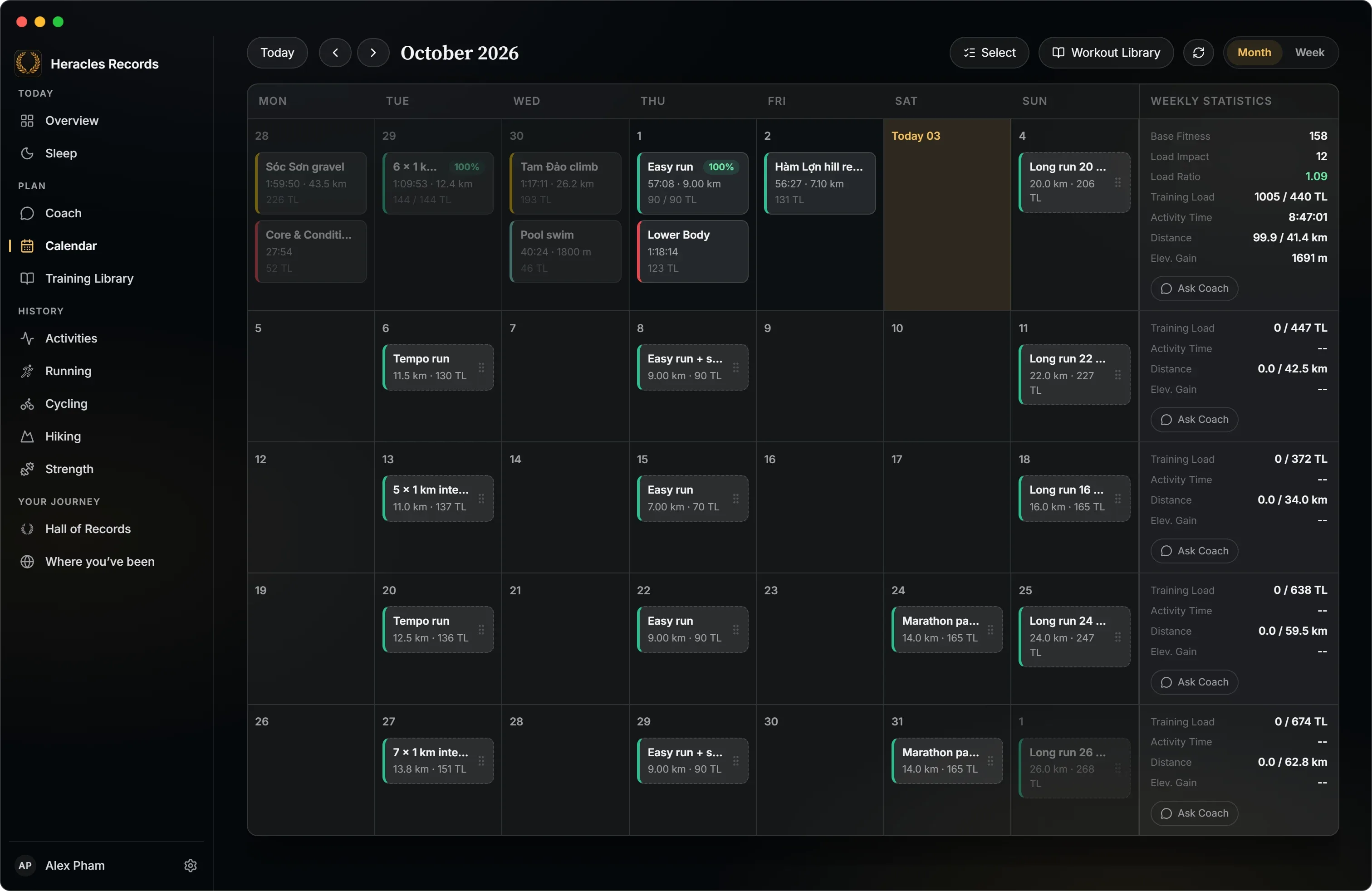Ask Coach about the 1005 / 440 TL week
Viewport: 1372px width, 891px height.
click(1194, 288)
